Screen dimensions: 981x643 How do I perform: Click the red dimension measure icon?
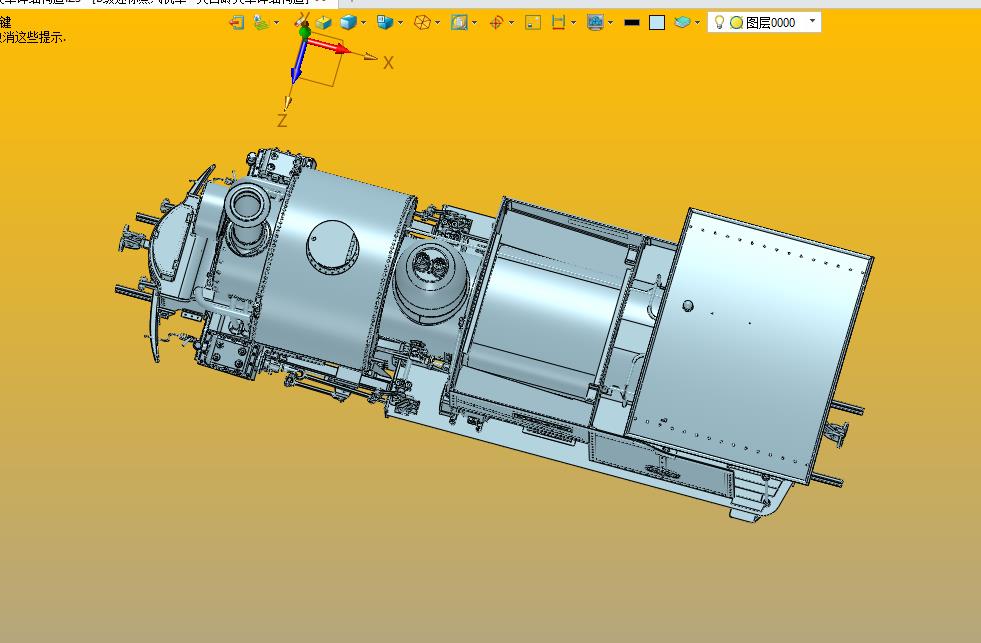(x=558, y=23)
